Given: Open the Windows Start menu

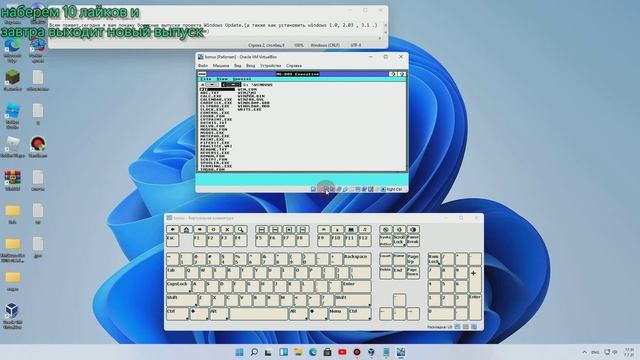Looking at the screenshot, I should (x=240, y=352).
